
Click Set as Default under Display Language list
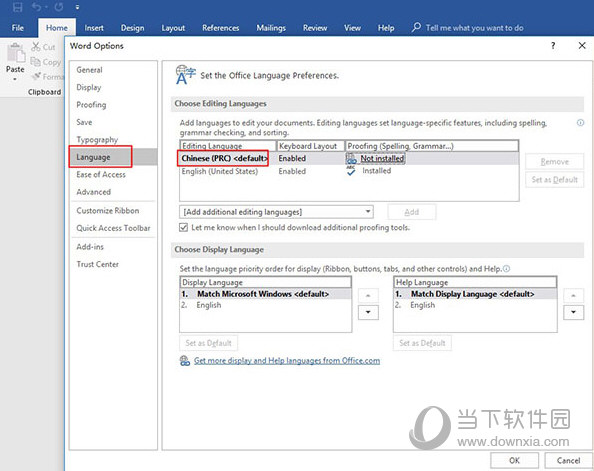click(x=208, y=343)
